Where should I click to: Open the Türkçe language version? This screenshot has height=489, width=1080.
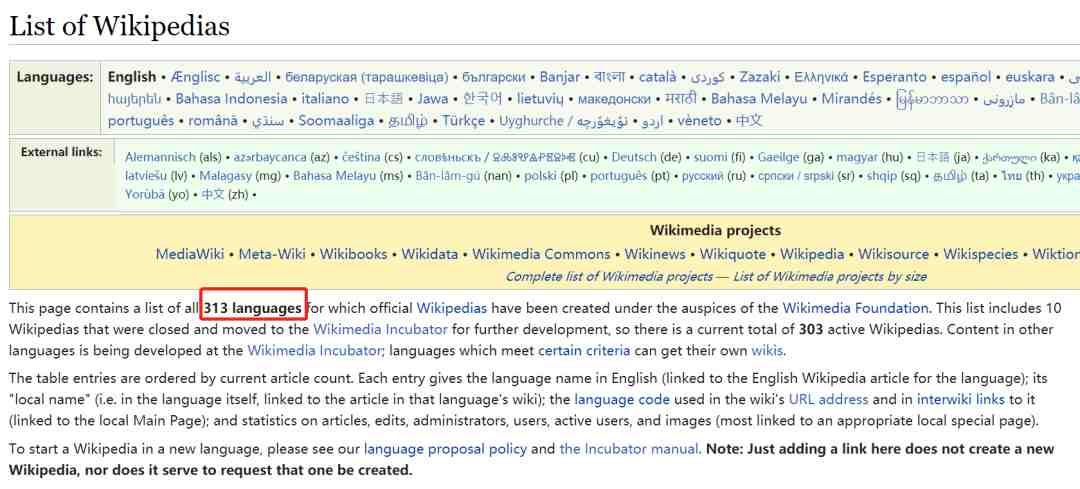464,121
